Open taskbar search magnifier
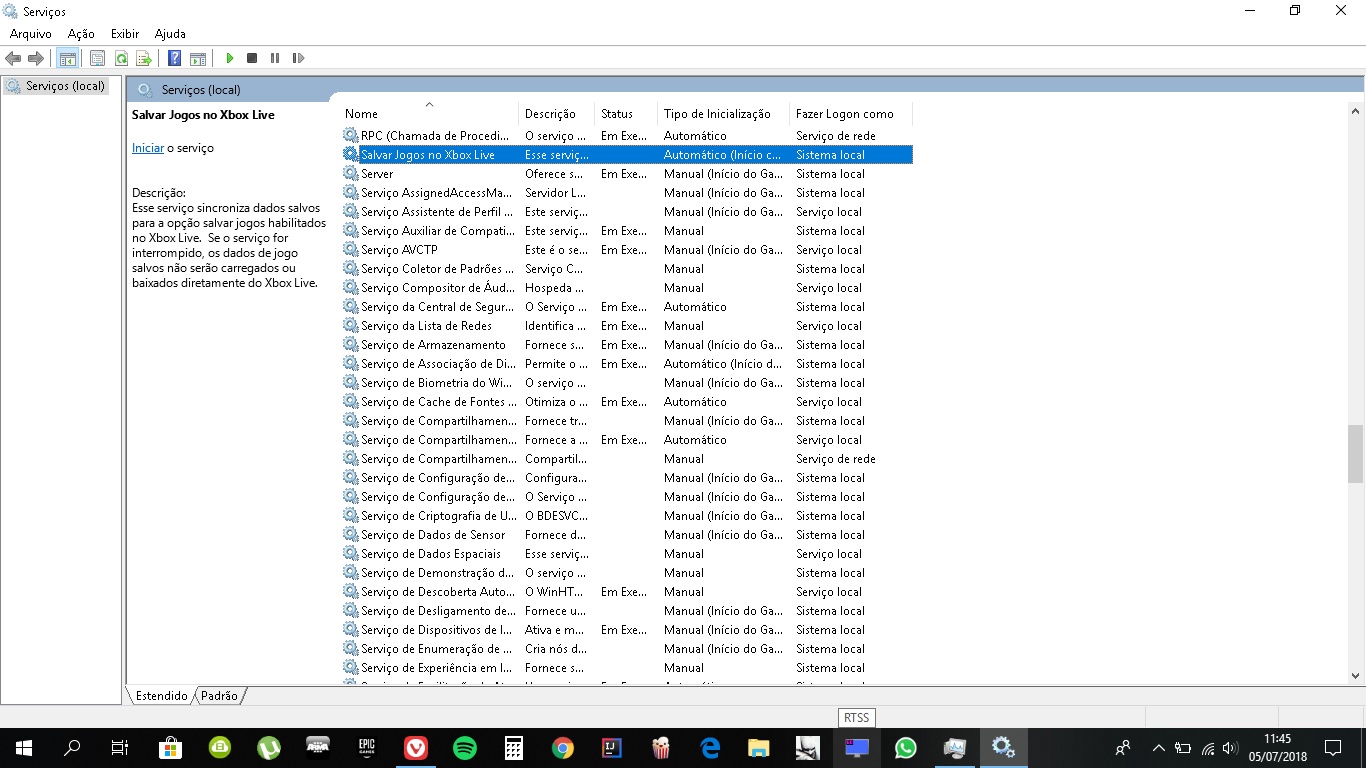 coord(72,748)
